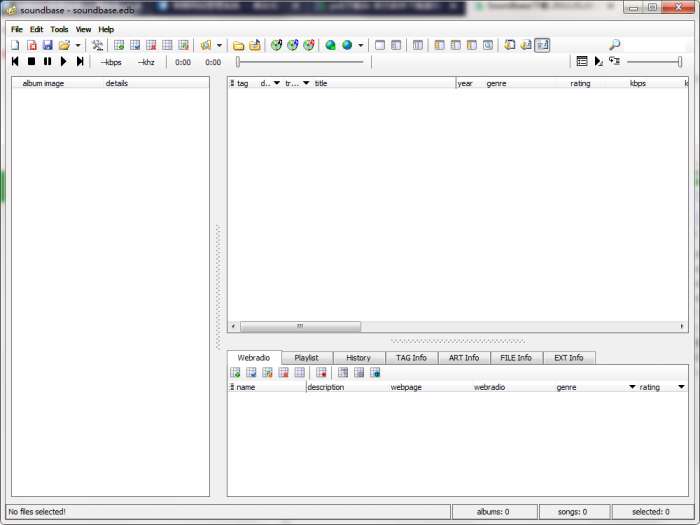This screenshot has height=525, width=700.
Task: Switch to the Playlist tab
Action: pos(306,357)
